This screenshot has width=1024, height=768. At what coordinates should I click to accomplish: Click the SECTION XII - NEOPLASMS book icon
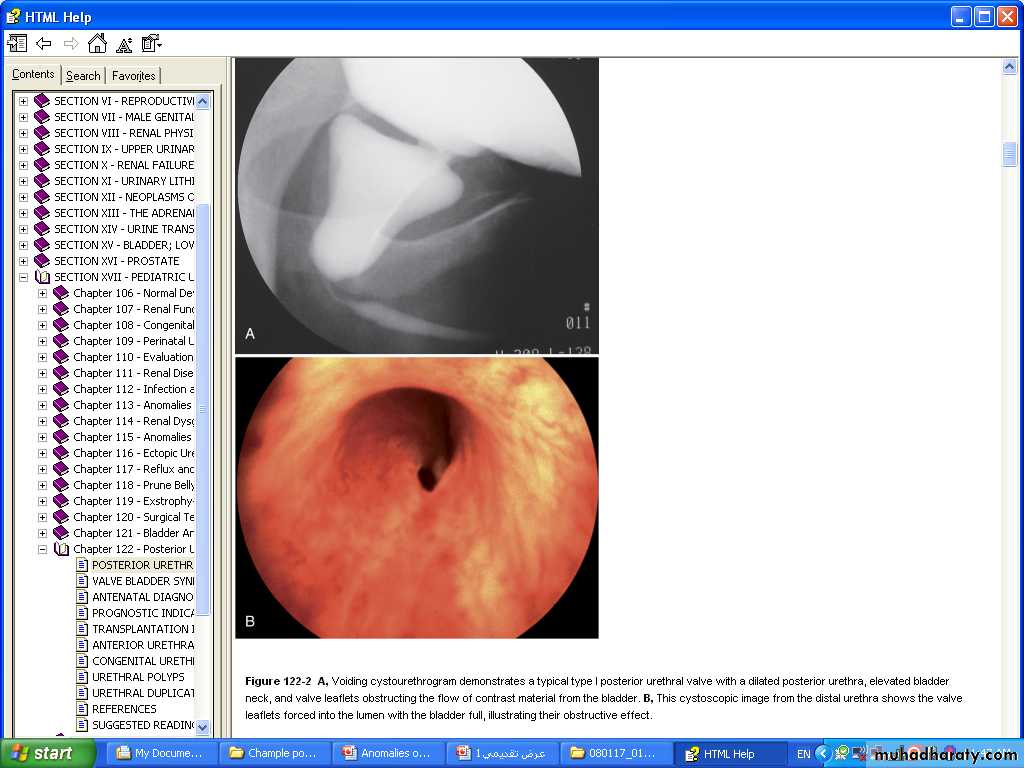[x=42, y=197]
